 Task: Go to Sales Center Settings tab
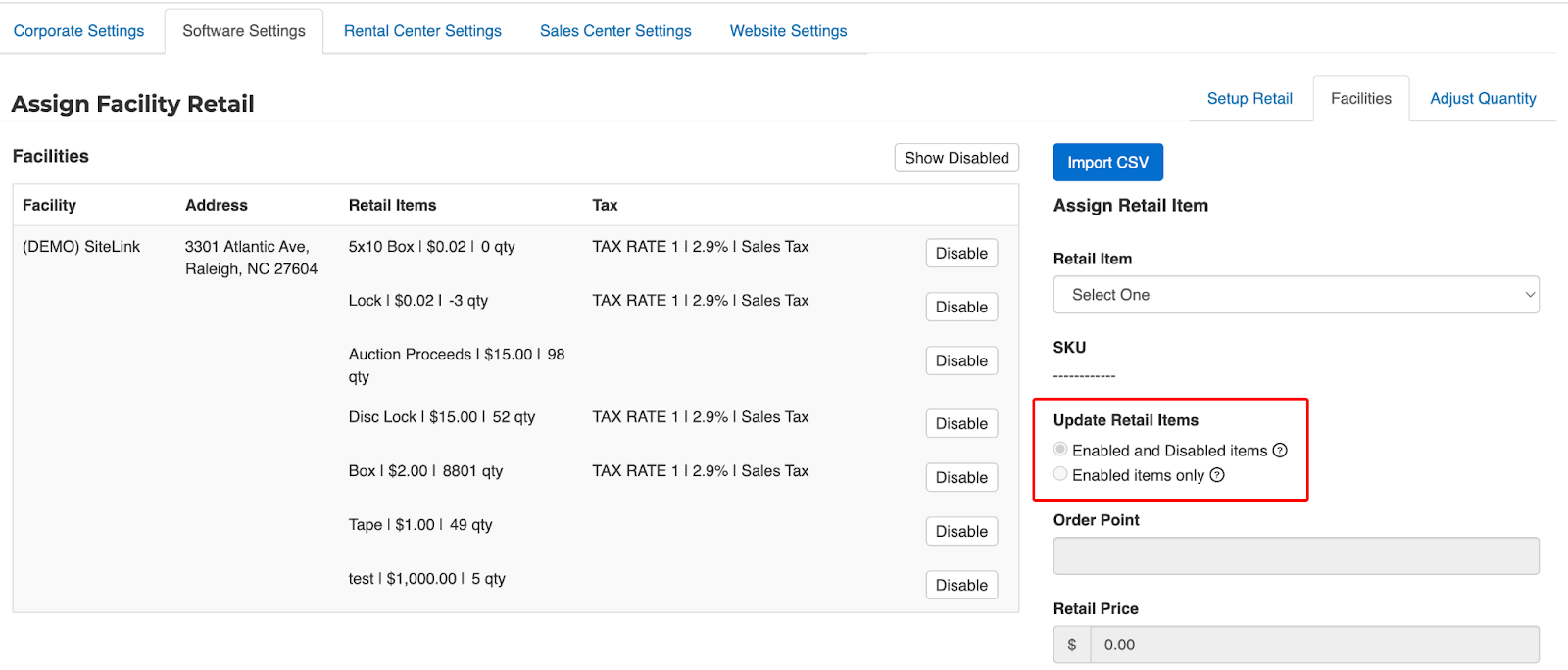tap(615, 31)
